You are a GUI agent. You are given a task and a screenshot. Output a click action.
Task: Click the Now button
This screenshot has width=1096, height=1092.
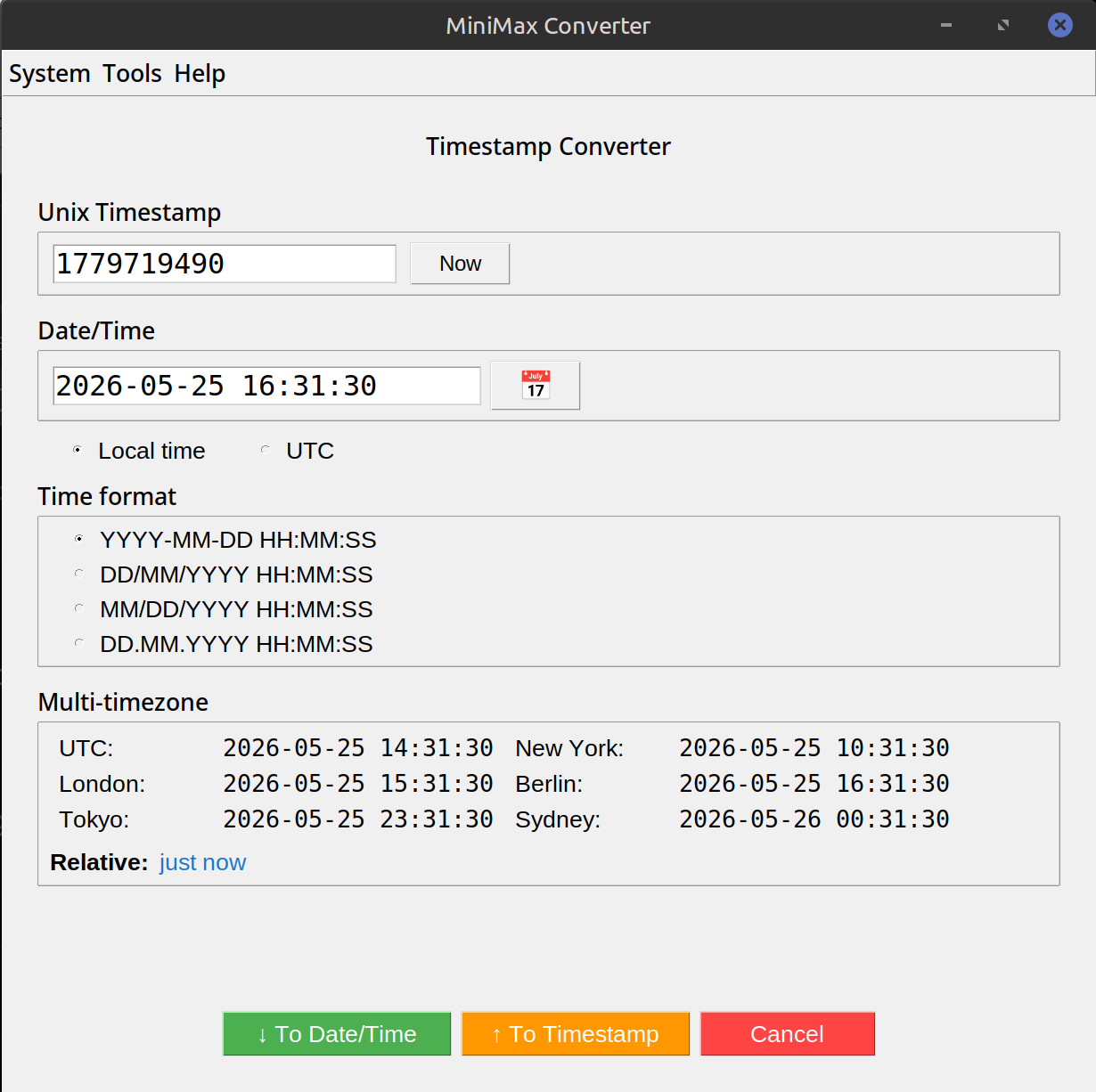click(x=460, y=264)
